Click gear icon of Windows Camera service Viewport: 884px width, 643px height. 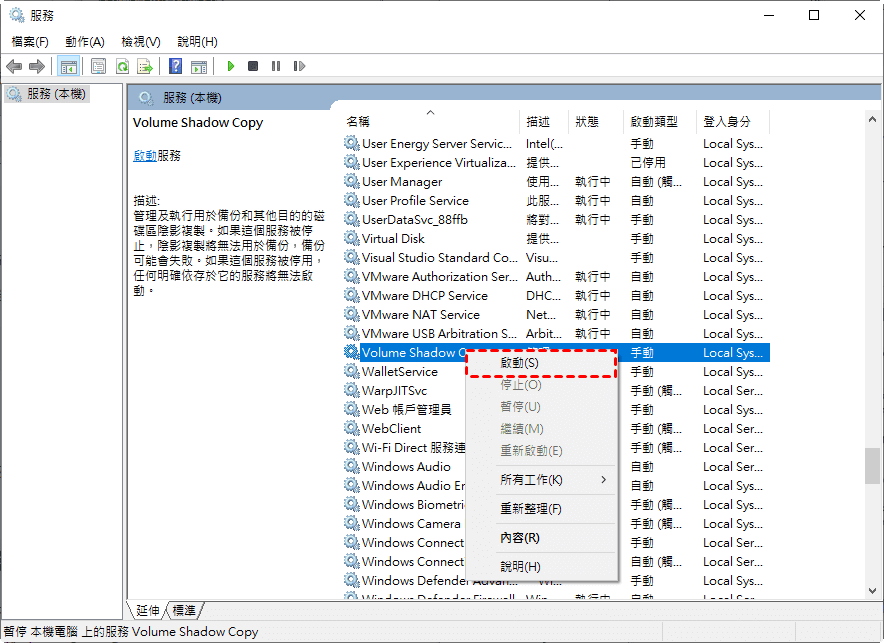[x=352, y=523]
